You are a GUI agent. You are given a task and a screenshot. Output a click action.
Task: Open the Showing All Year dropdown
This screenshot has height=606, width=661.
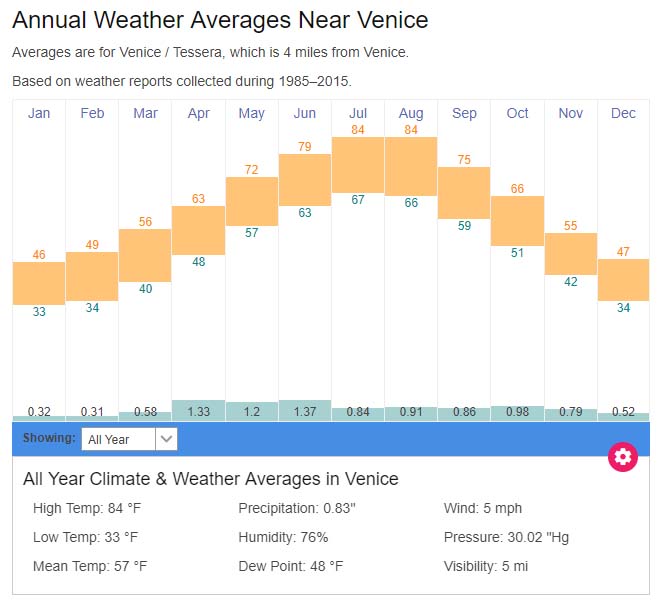(x=119, y=439)
